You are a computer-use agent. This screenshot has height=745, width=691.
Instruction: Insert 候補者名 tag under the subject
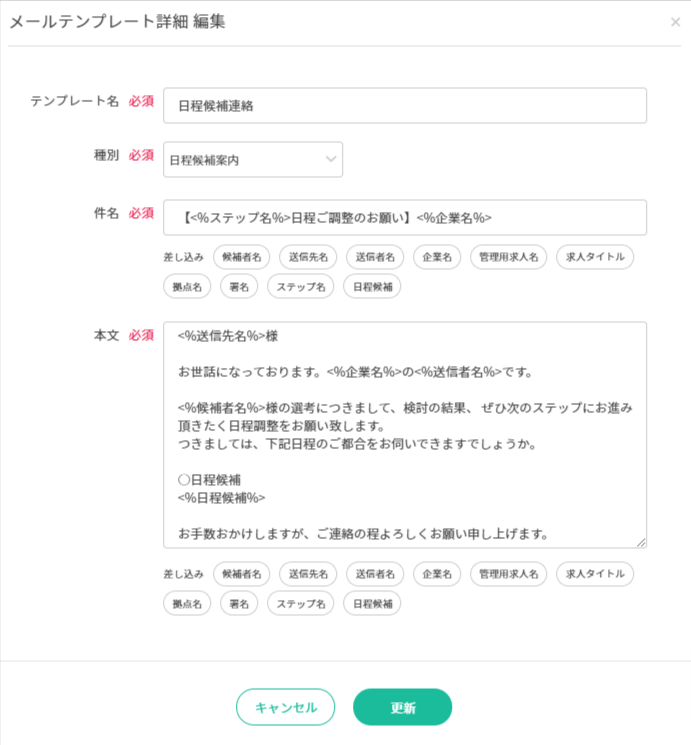pos(241,257)
